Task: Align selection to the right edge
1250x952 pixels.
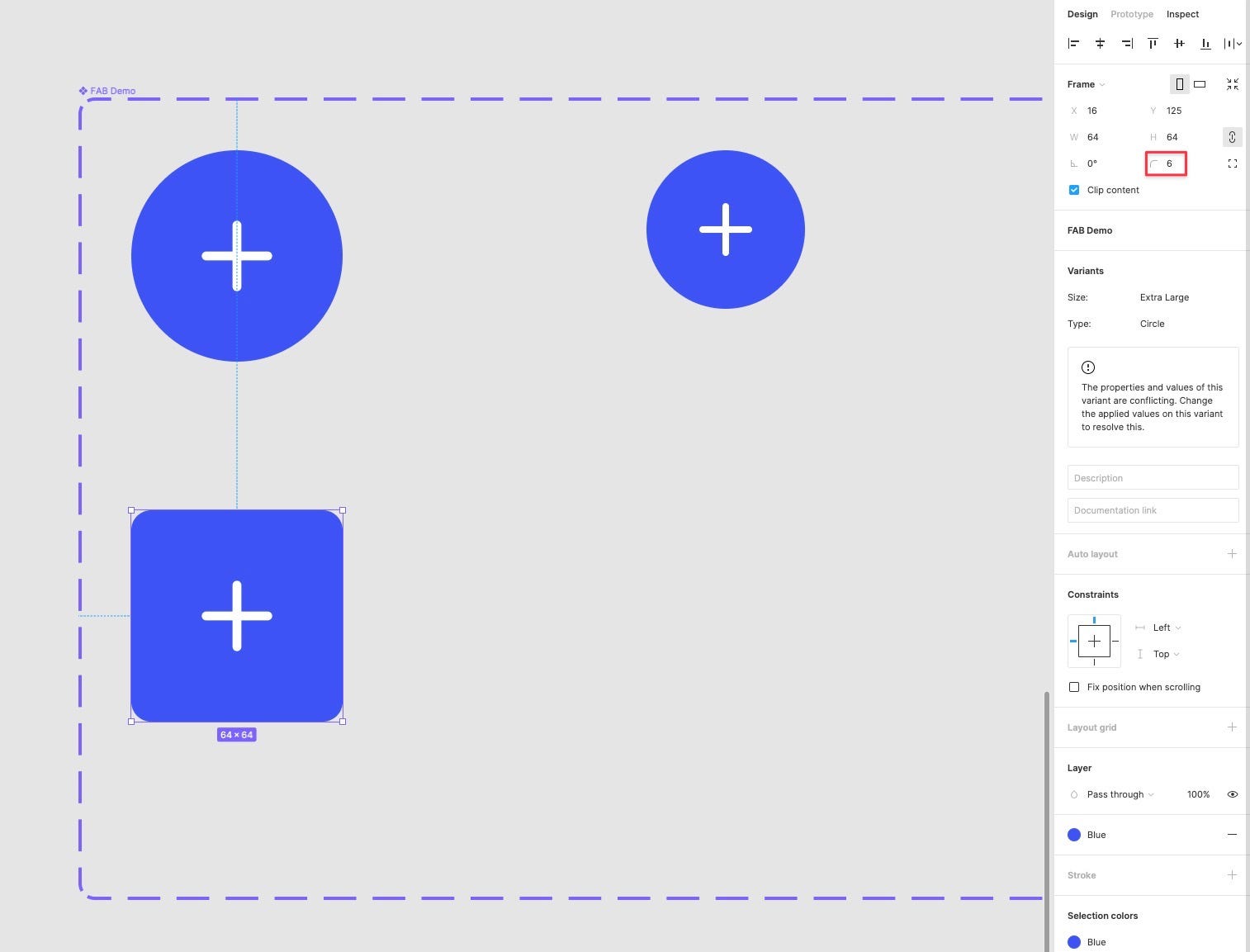Action: [x=1126, y=44]
